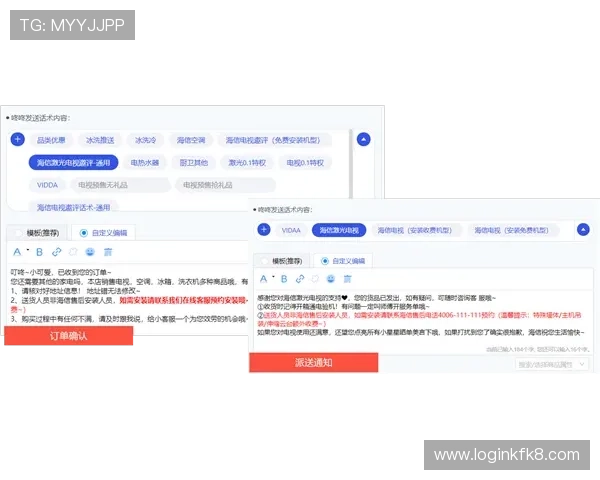Select 自定义编辑 radio in 派送通知 panel
Screen dimensions: 600x480
click(x=324, y=261)
